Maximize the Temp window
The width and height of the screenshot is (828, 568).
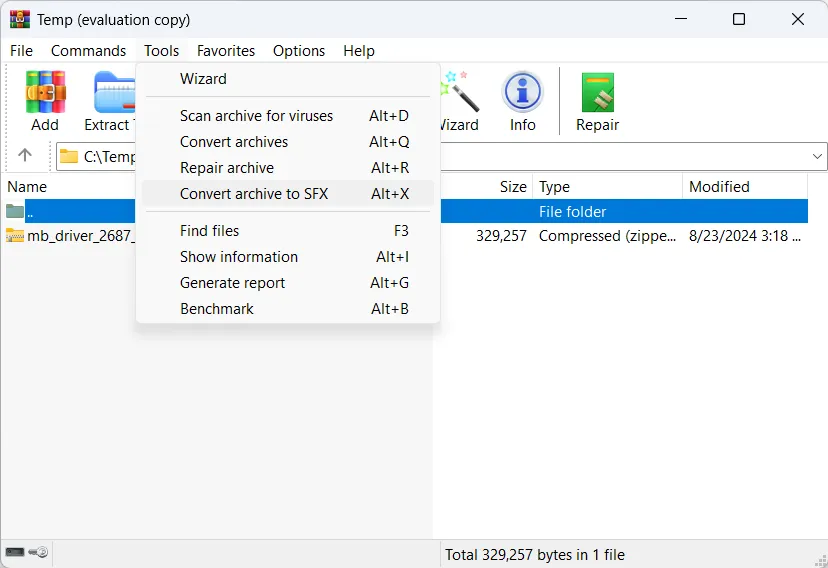[739, 19]
